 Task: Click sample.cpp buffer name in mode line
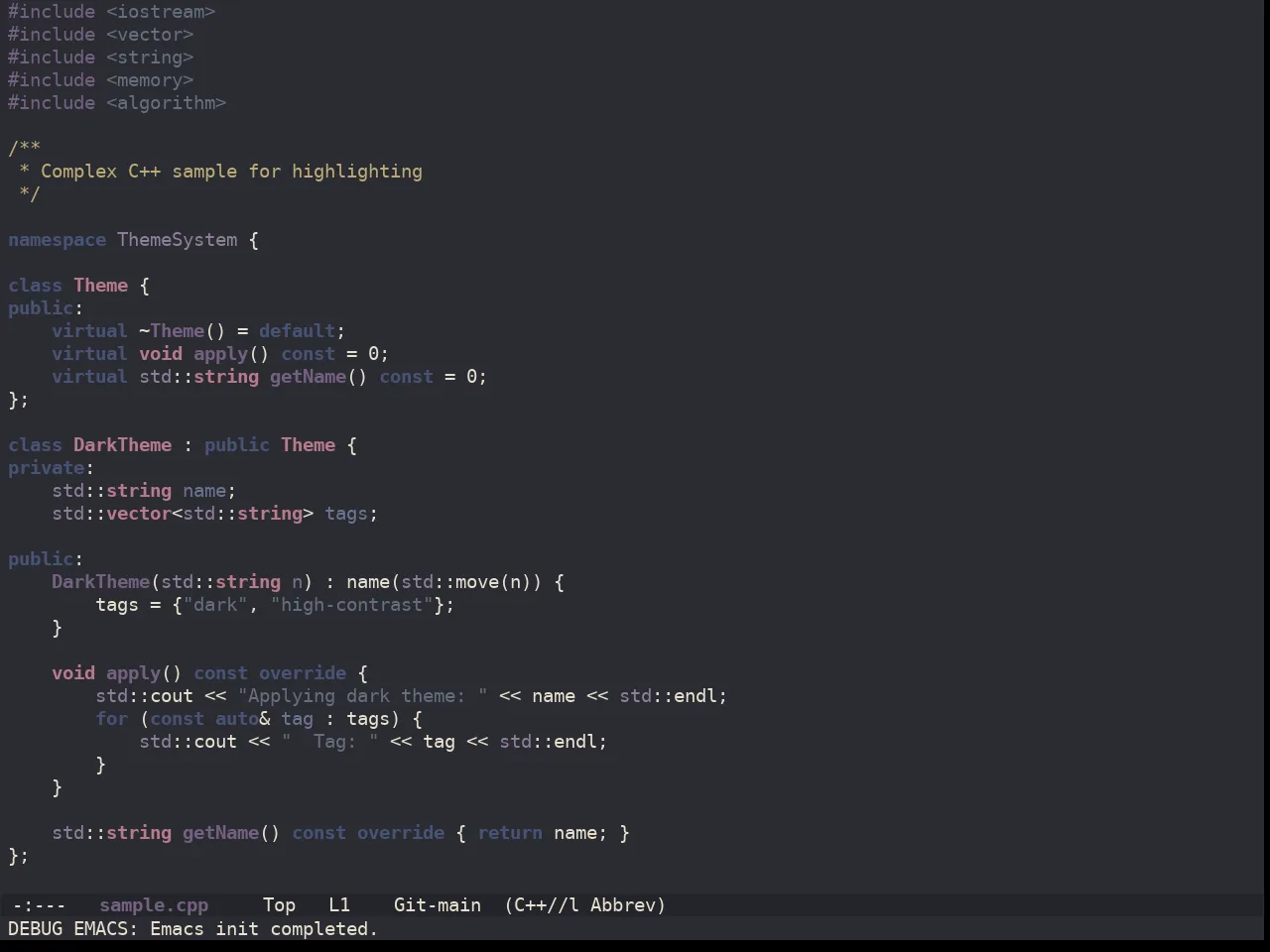[154, 905]
